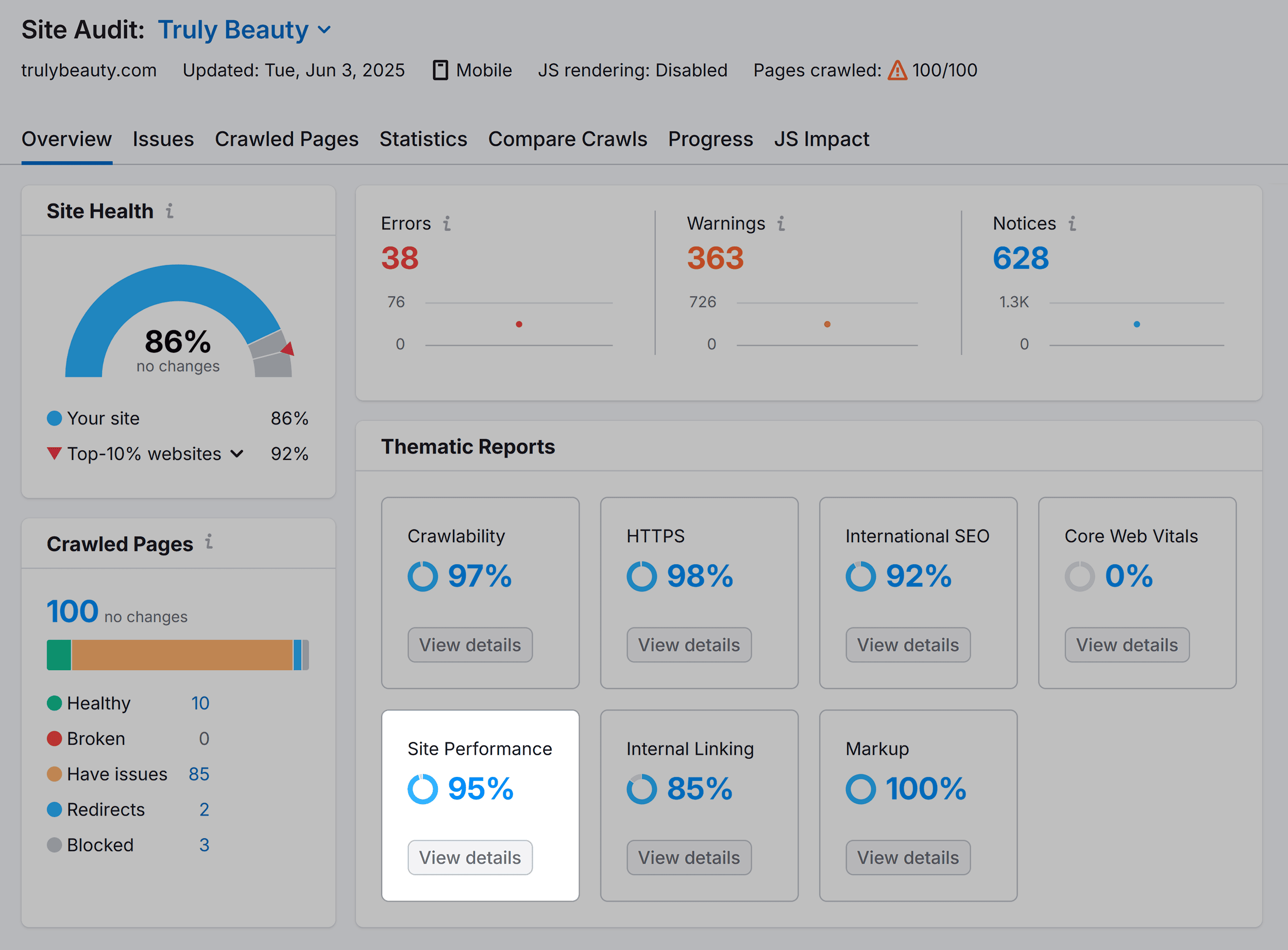Viewport: 1288px width, 950px height.
Task: Click the Warnings info icon
Action: tap(781, 223)
